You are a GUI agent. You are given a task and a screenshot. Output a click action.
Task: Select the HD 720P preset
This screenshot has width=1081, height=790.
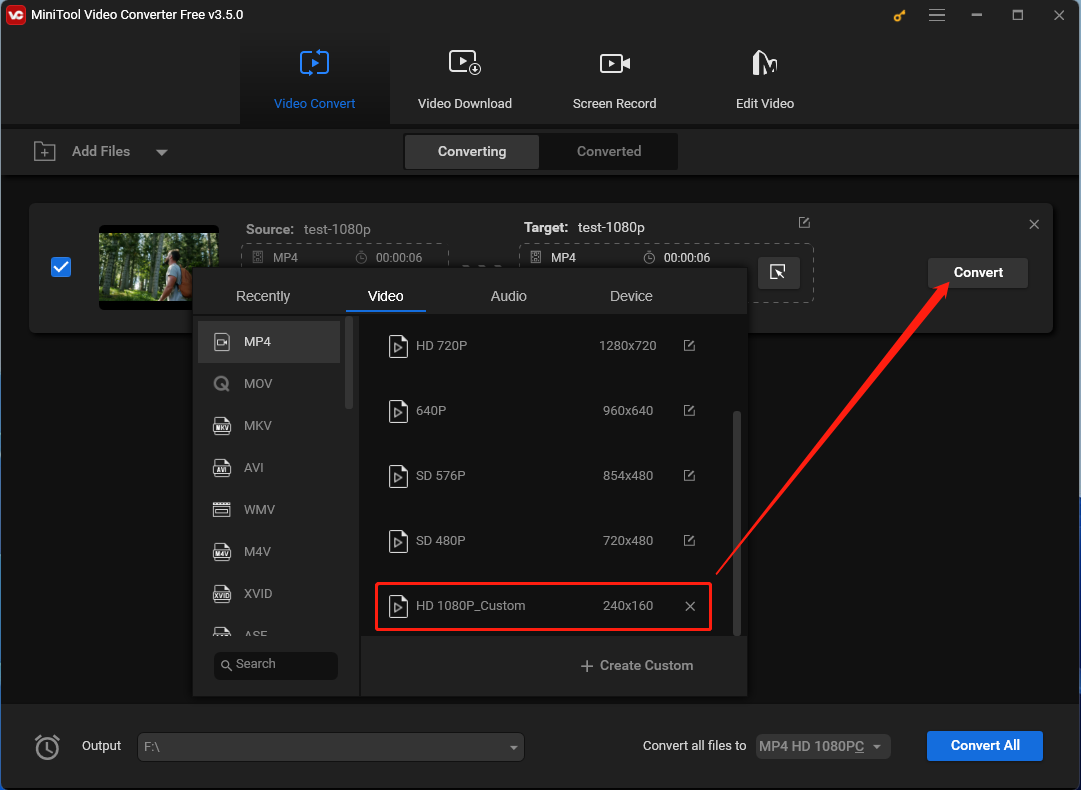point(543,346)
